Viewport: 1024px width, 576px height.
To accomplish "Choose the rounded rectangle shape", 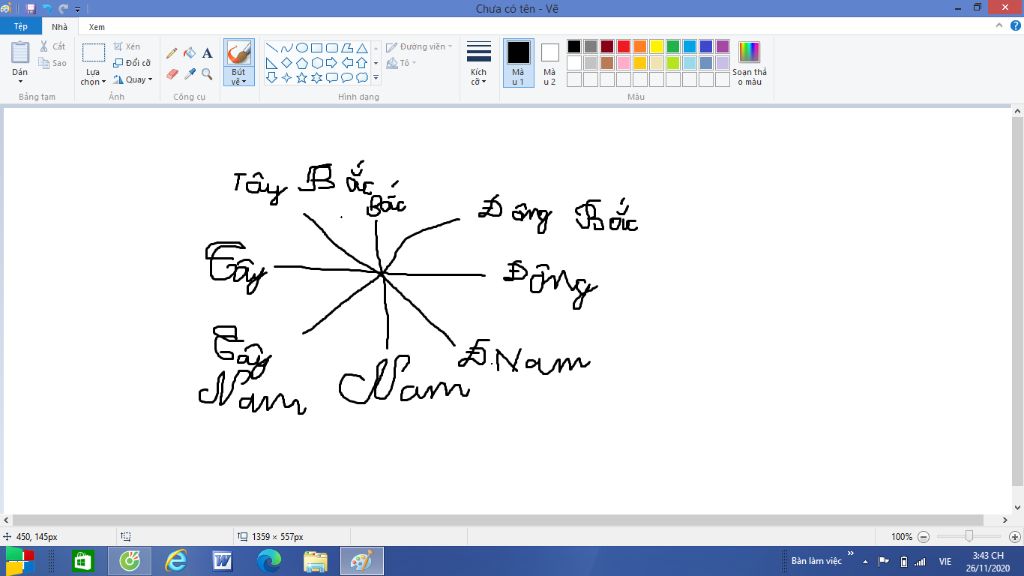I will [332, 48].
